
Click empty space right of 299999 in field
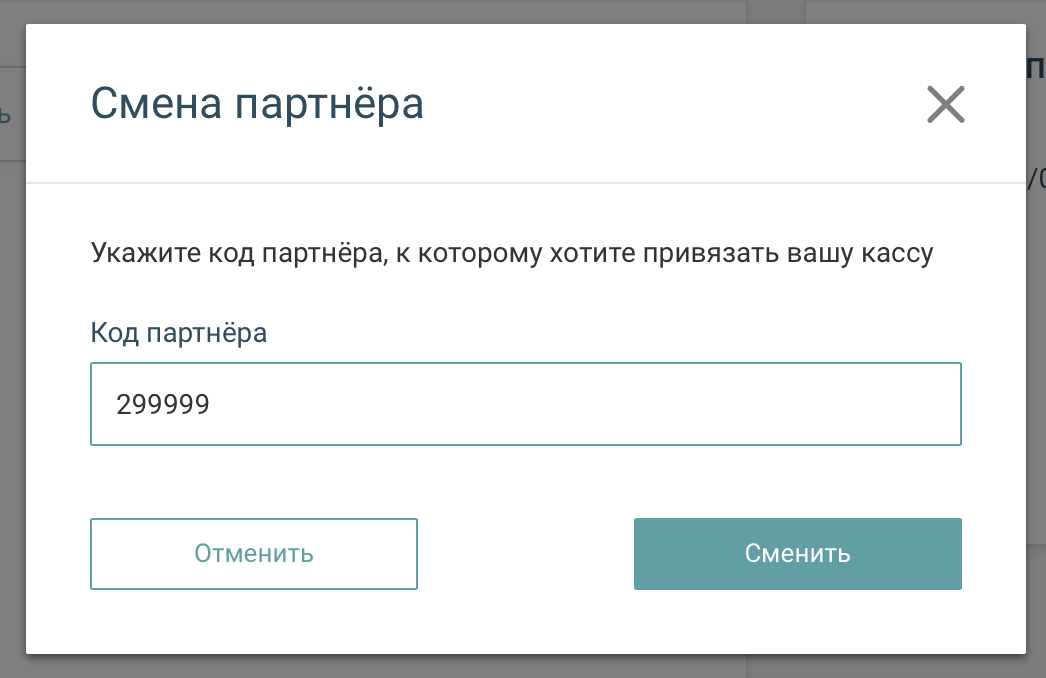pos(600,404)
